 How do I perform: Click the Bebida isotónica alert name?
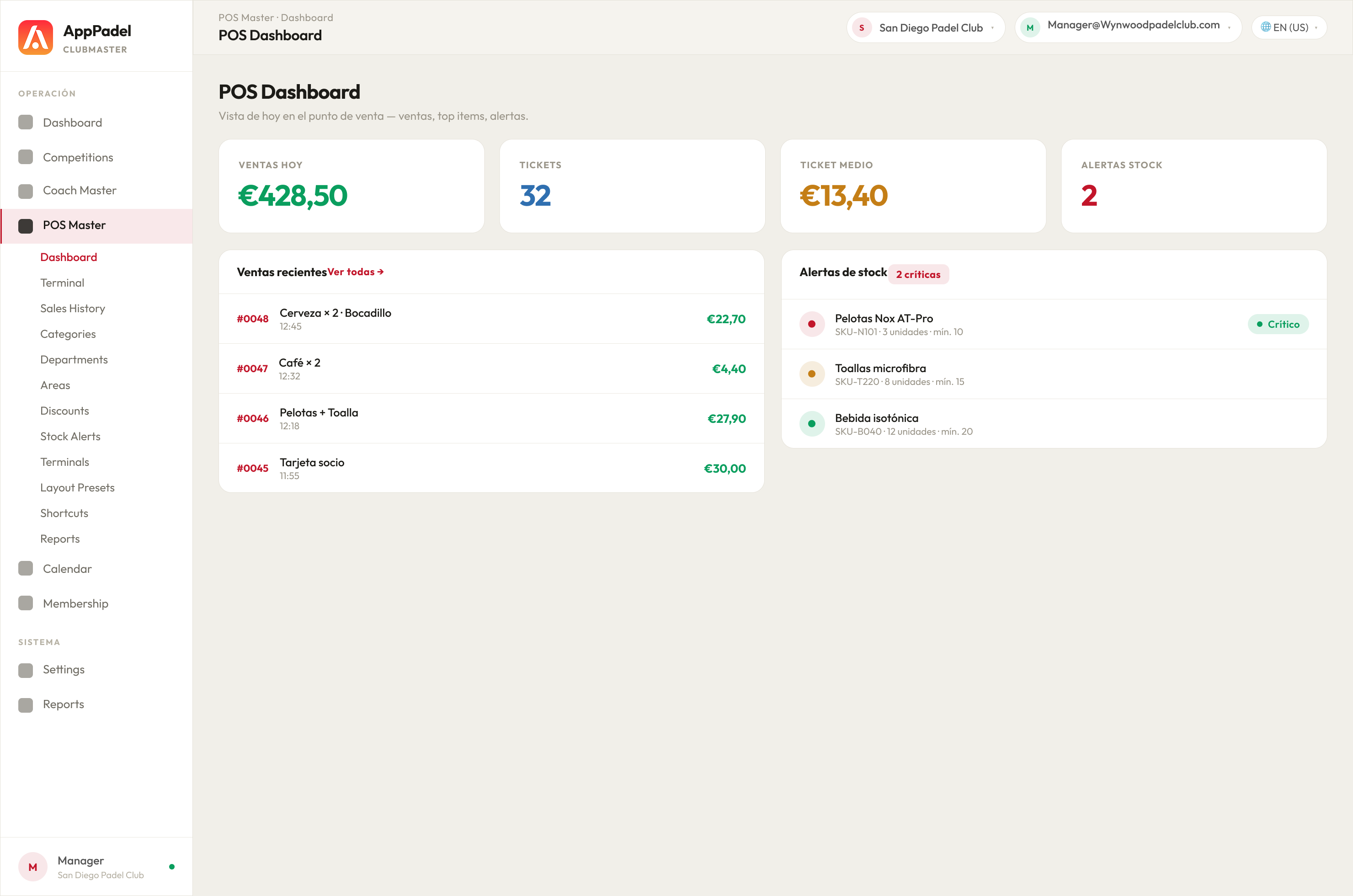click(877, 418)
